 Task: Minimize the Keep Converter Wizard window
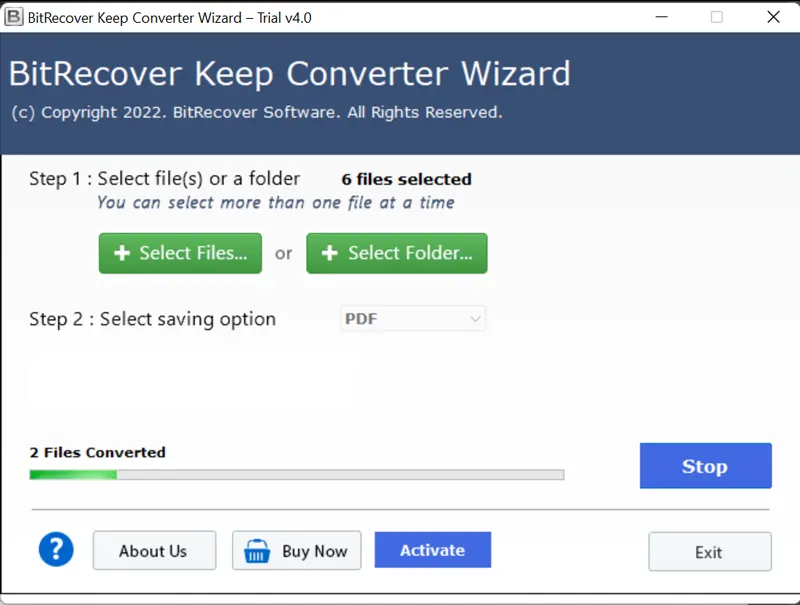tap(658, 17)
